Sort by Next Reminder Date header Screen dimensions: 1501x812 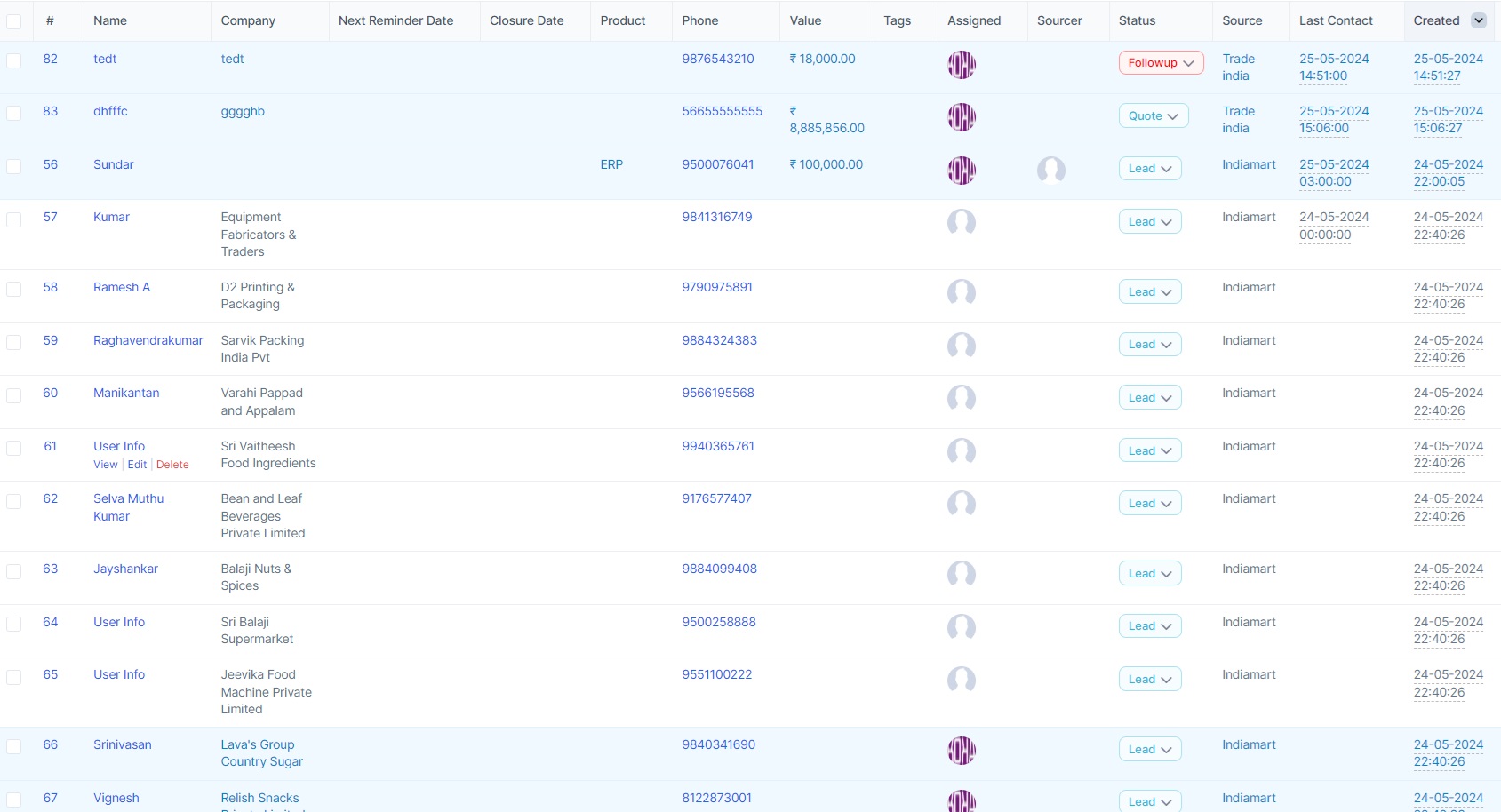(x=395, y=20)
